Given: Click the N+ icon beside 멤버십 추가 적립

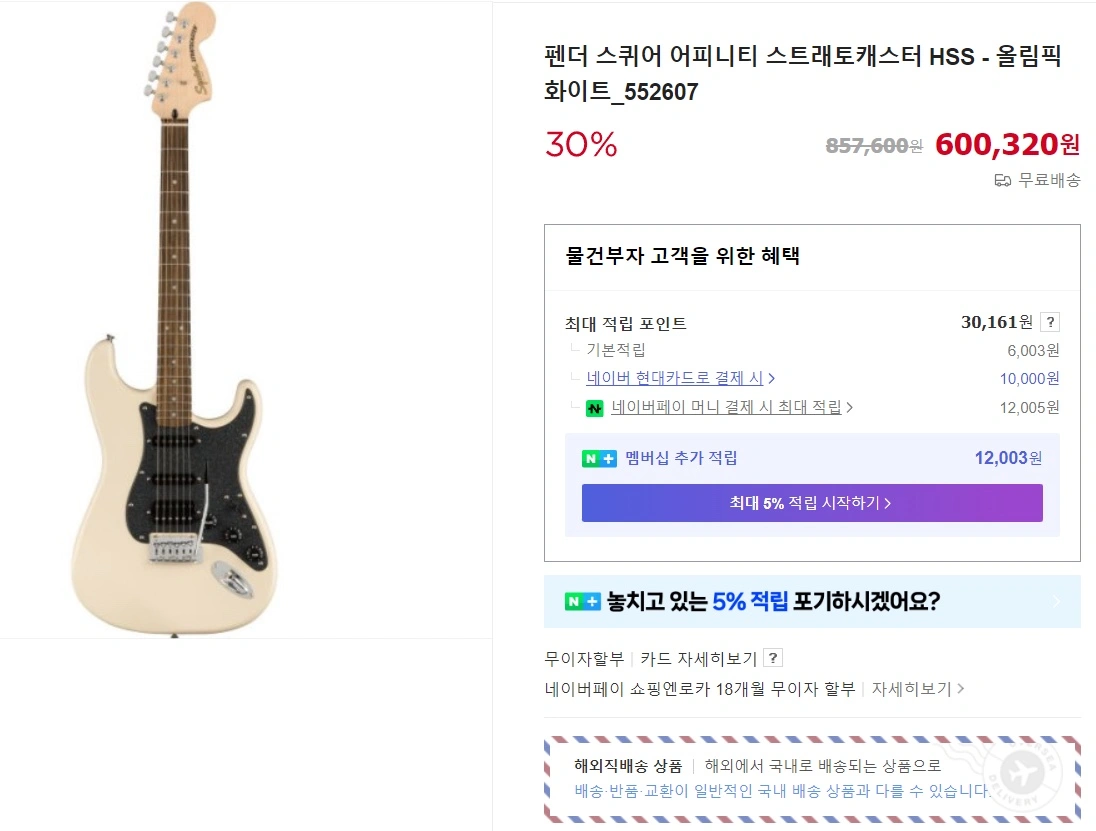Looking at the screenshot, I should click(600, 459).
